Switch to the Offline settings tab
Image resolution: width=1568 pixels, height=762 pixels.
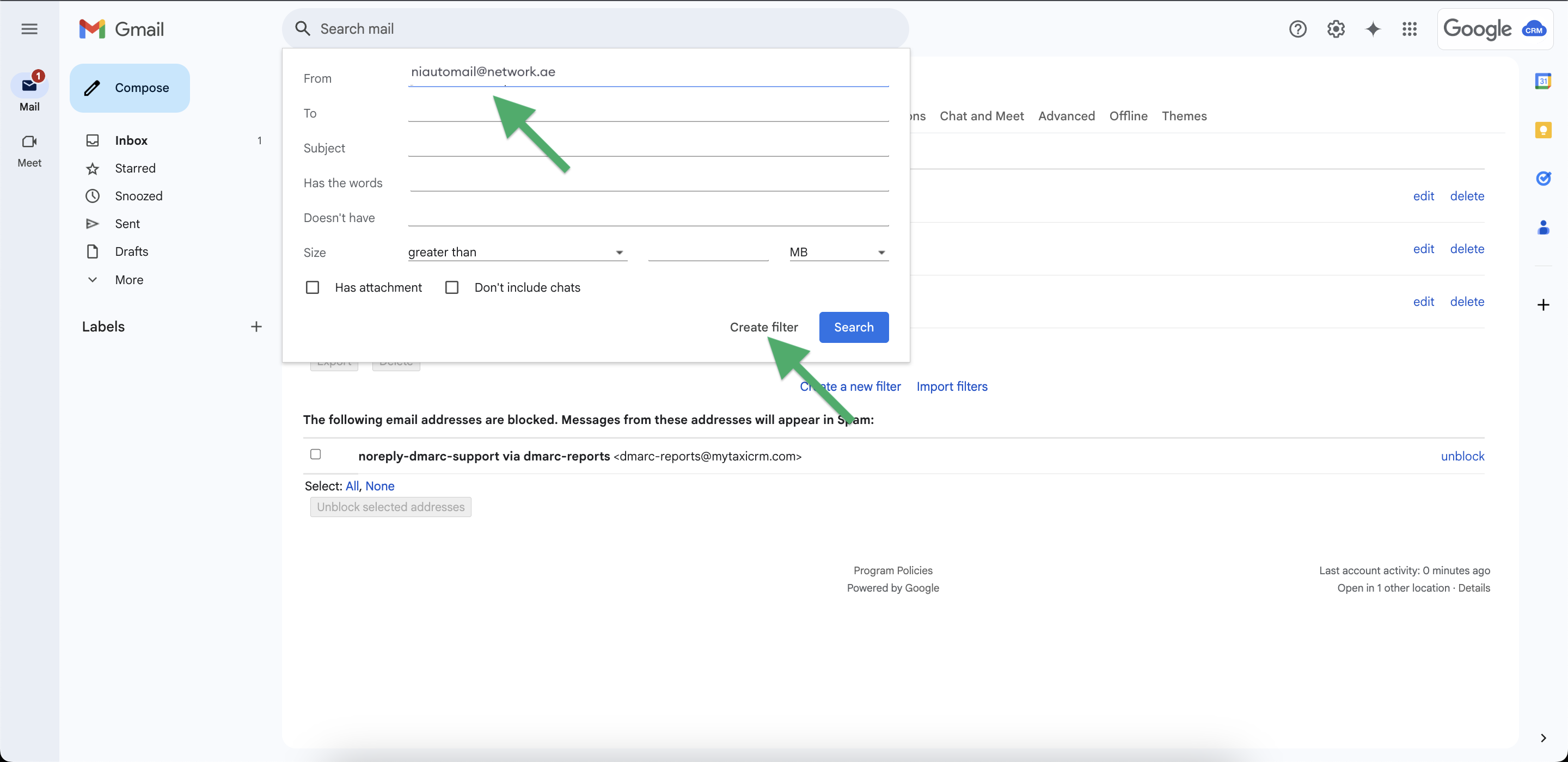[x=1128, y=115]
